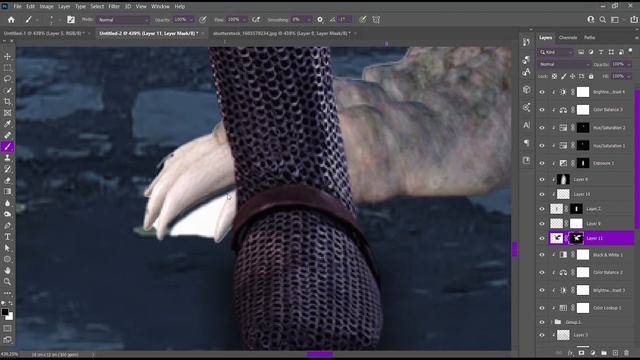Toggle lock transparent pixels
640x360 pixels.
(x=554, y=76)
